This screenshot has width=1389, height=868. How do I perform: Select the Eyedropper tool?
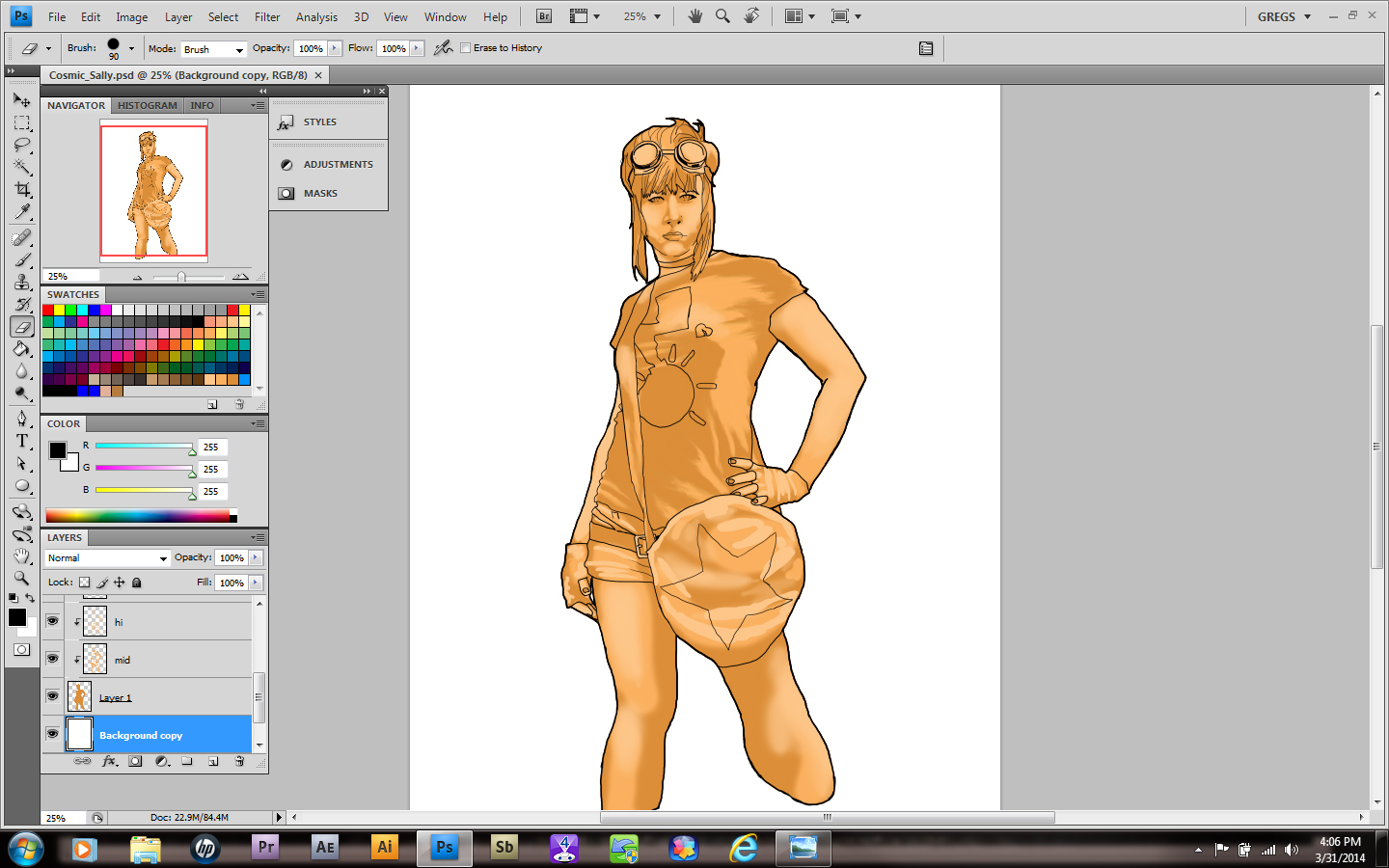tap(22, 212)
